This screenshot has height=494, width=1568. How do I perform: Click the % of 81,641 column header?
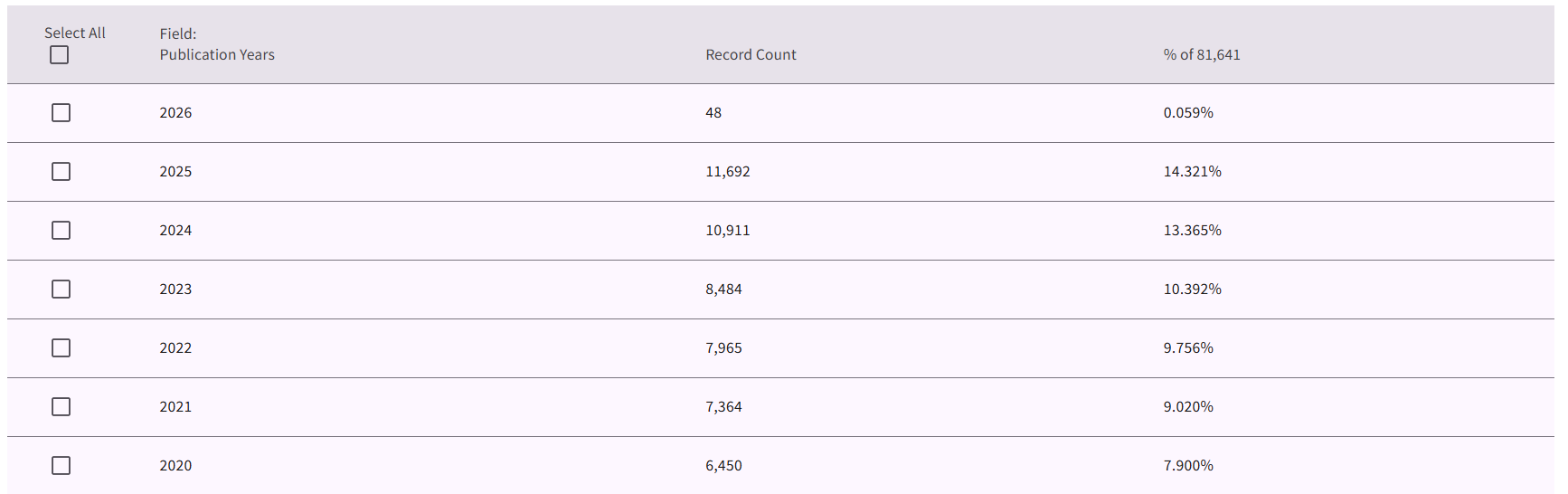[1202, 54]
